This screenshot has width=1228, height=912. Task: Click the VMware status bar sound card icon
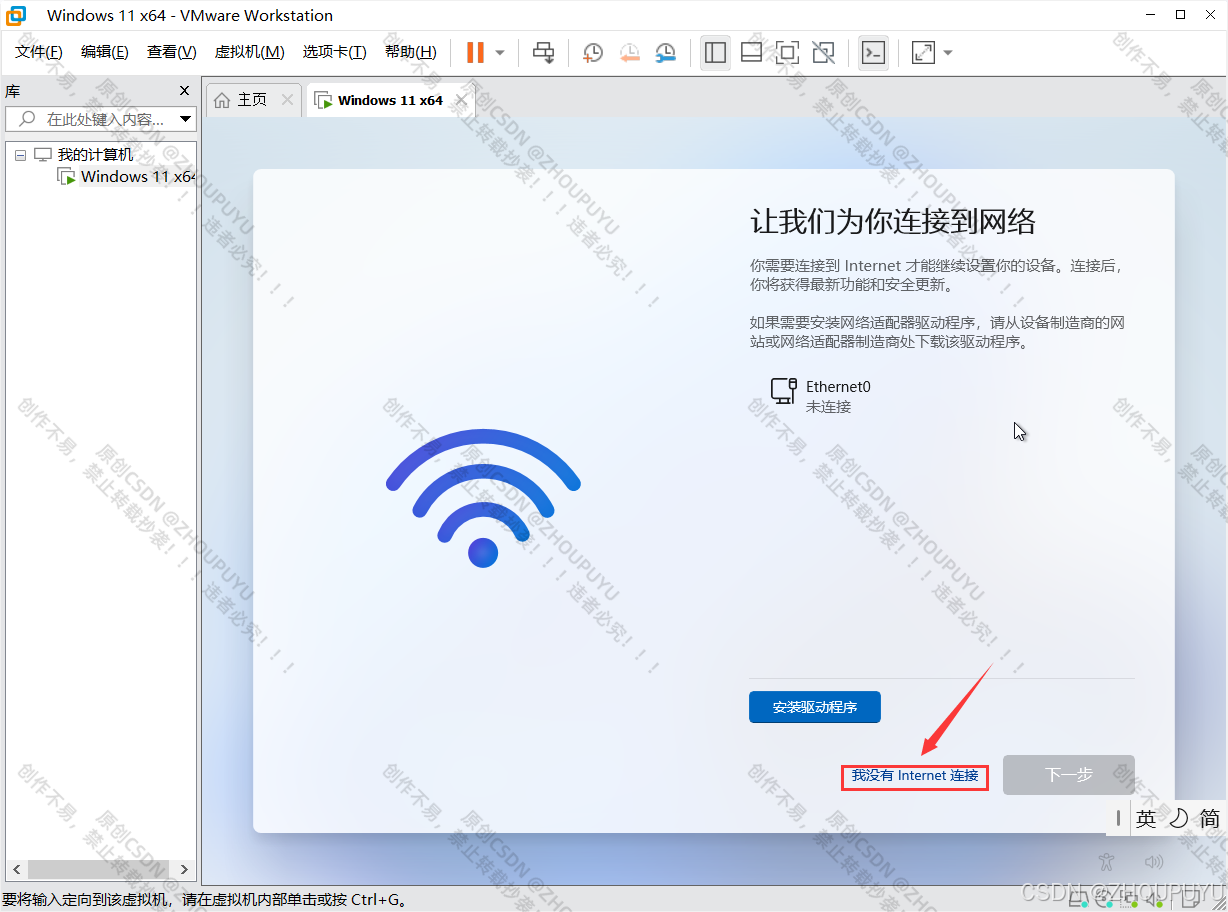point(1154,901)
